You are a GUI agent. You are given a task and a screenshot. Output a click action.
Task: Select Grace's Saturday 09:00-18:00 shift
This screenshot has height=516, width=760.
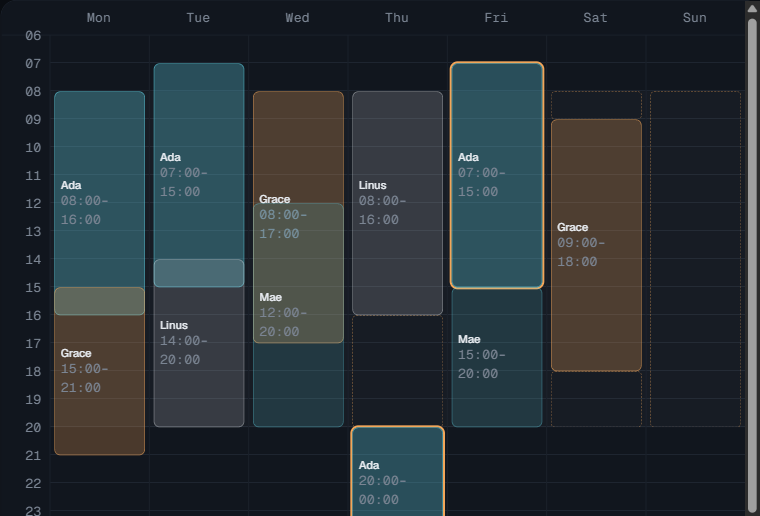(x=596, y=245)
